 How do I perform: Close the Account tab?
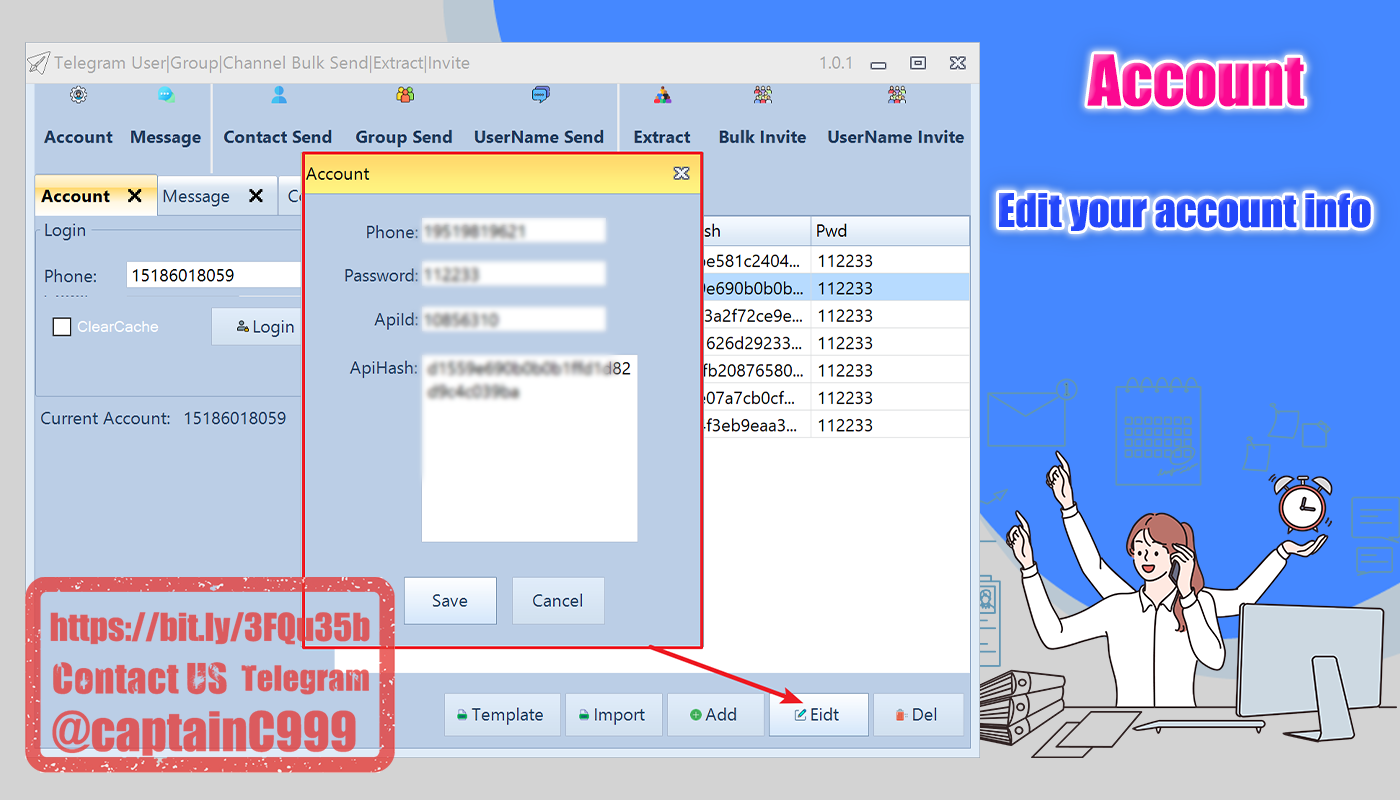click(x=135, y=196)
